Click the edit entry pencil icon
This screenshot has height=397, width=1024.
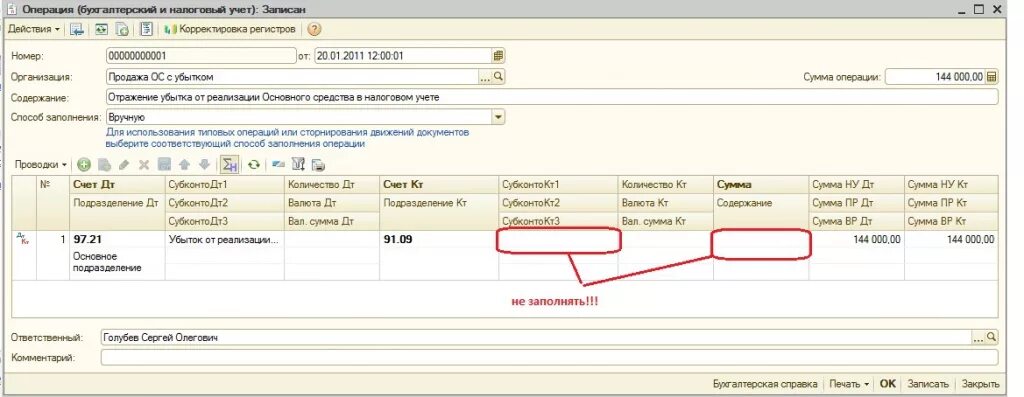[x=124, y=165]
